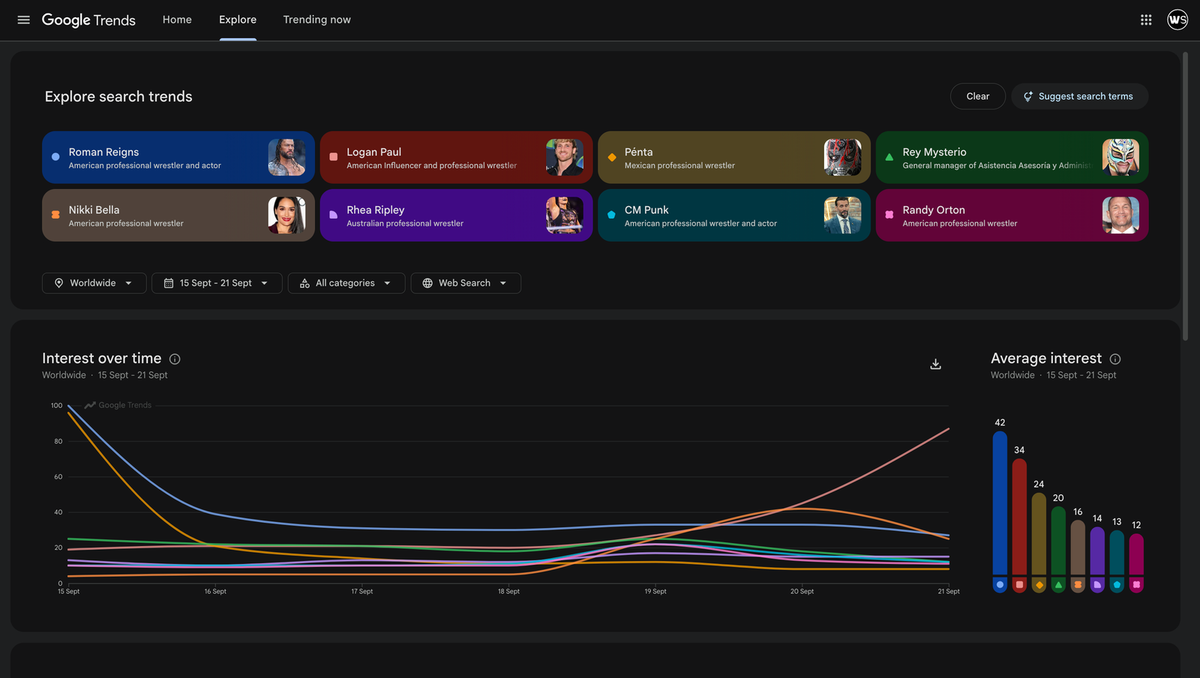Show info for Interest over time
The width and height of the screenshot is (1200, 678).
(x=175, y=359)
